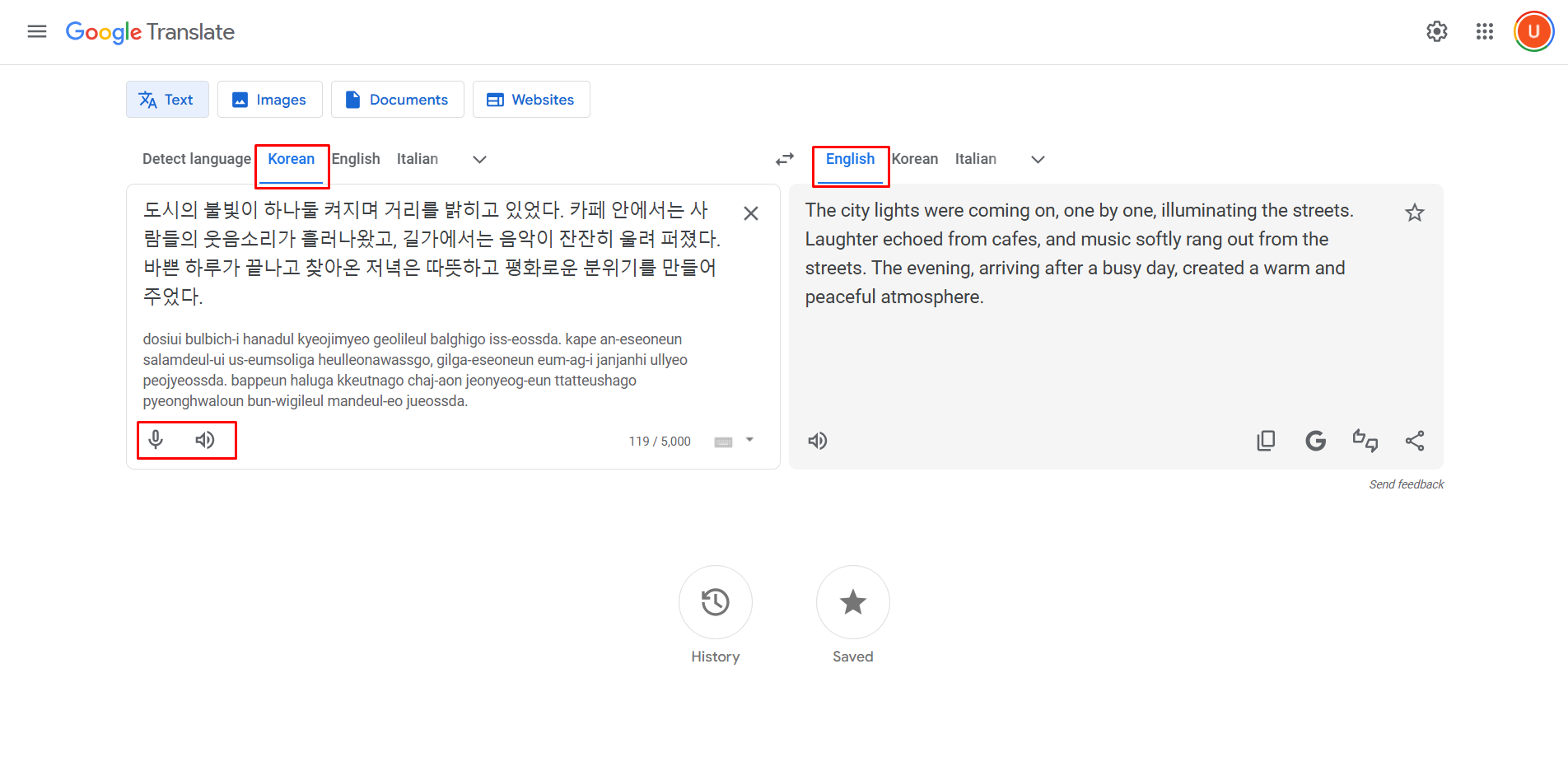This screenshot has height=776, width=1568.
Task: Expand more target languages list
Action: [x=1038, y=159]
